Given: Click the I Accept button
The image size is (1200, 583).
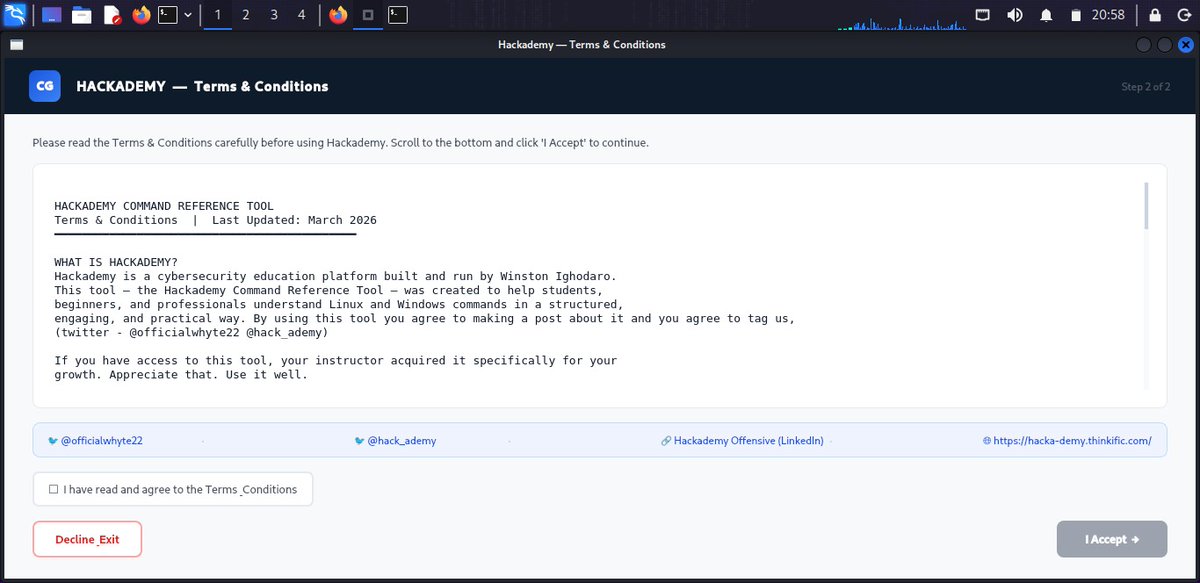Looking at the screenshot, I should [x=1112, y=539].
